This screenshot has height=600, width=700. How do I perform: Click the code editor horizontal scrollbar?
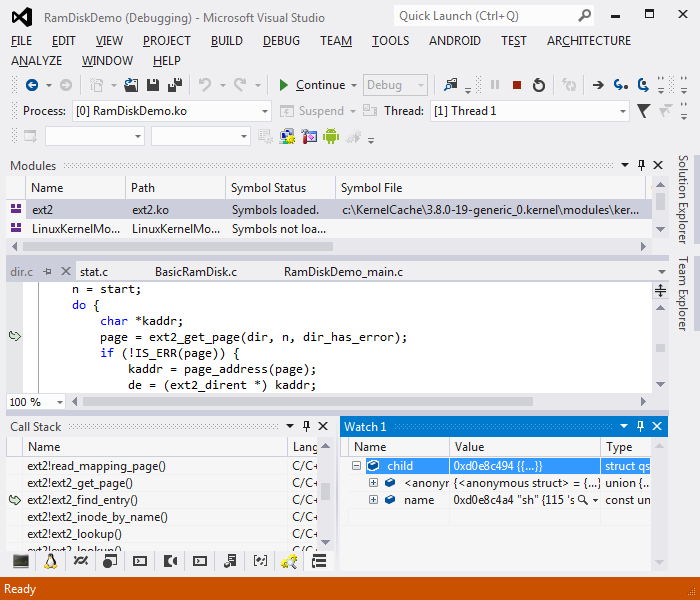click(x=308, y=402)
